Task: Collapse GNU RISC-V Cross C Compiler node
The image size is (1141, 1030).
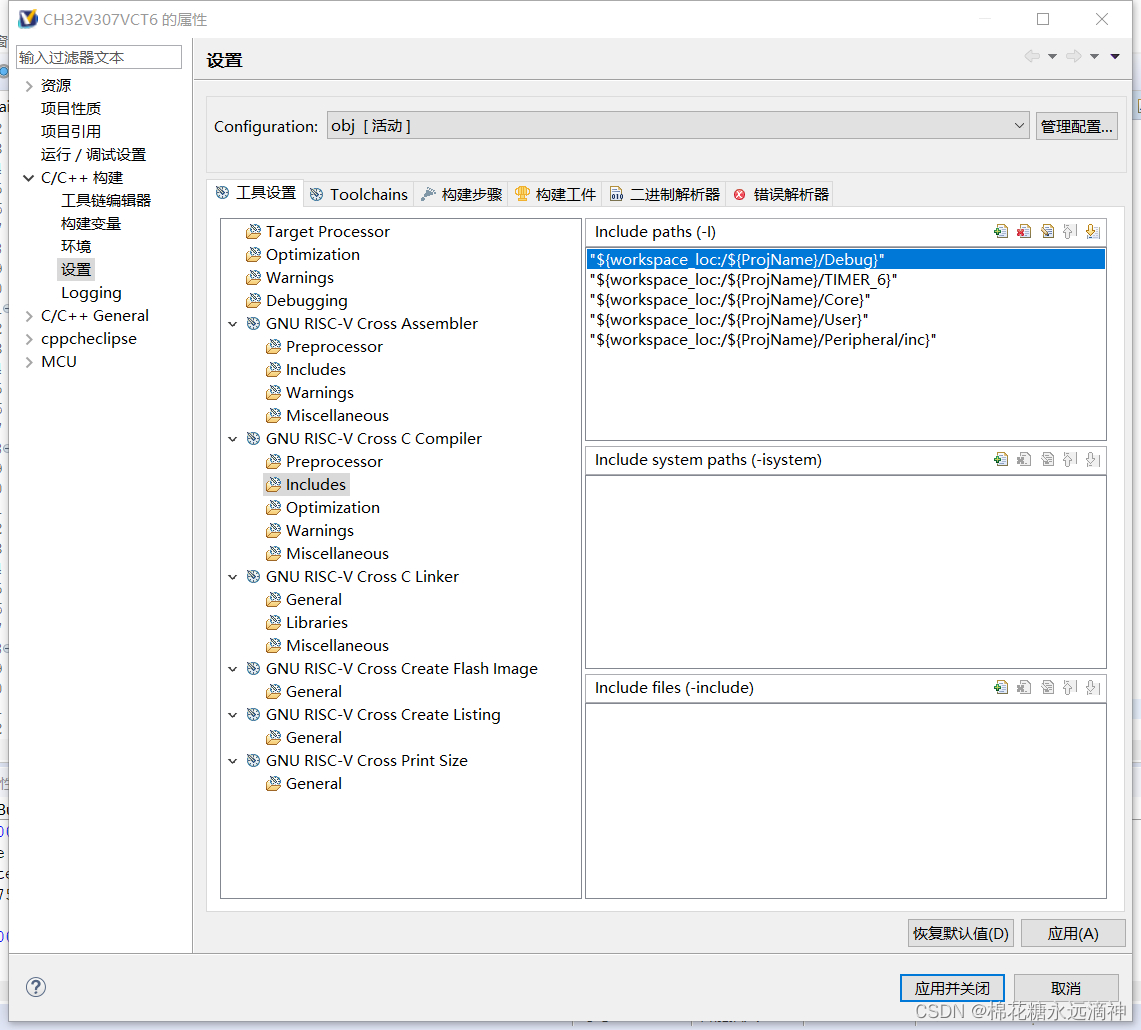Action: (233, 439)
